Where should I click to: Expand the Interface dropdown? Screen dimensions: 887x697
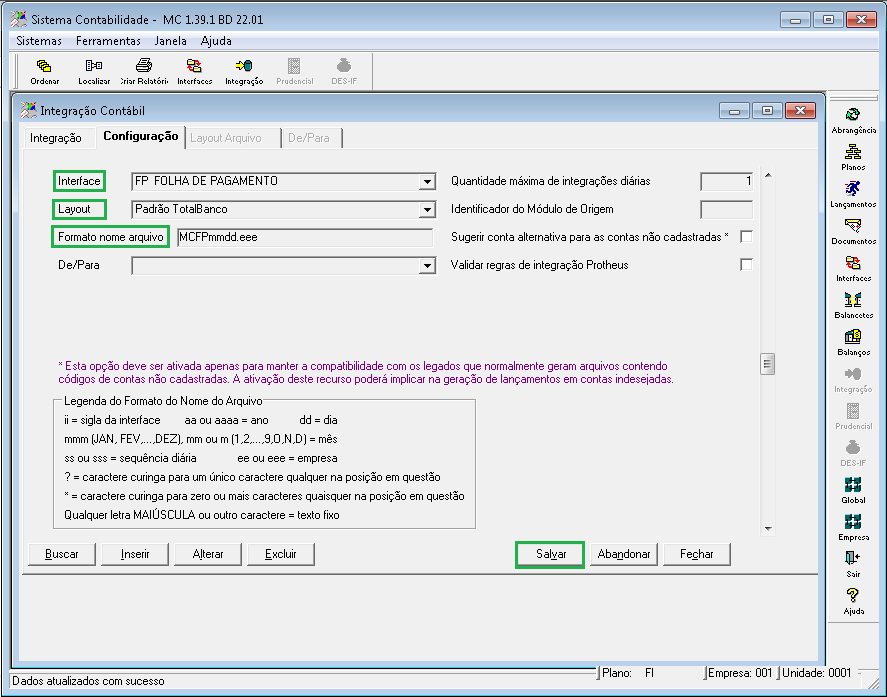click(x=427, y=182)
